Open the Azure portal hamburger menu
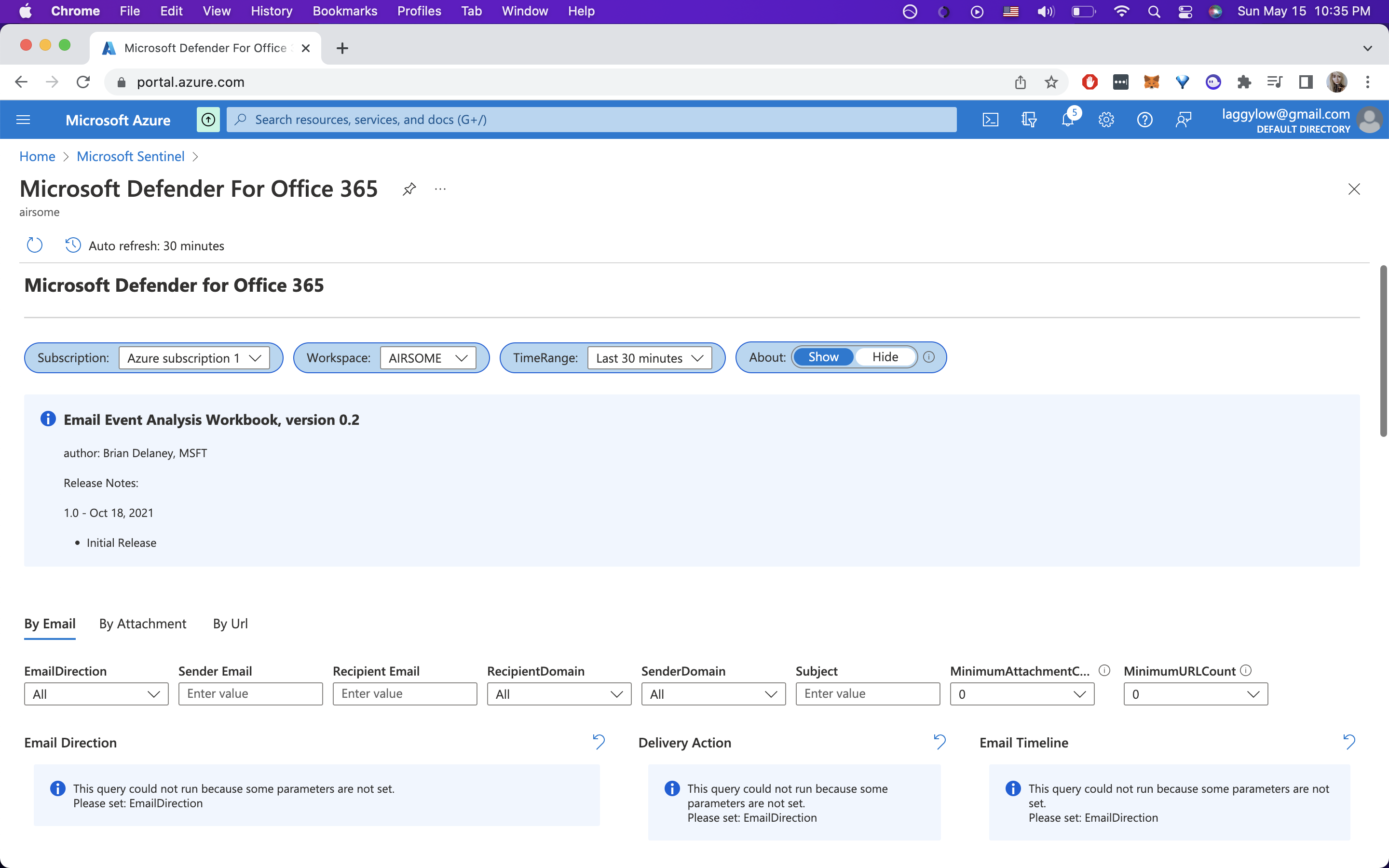Screen dimensions: 1389x868 coord(23,120)
